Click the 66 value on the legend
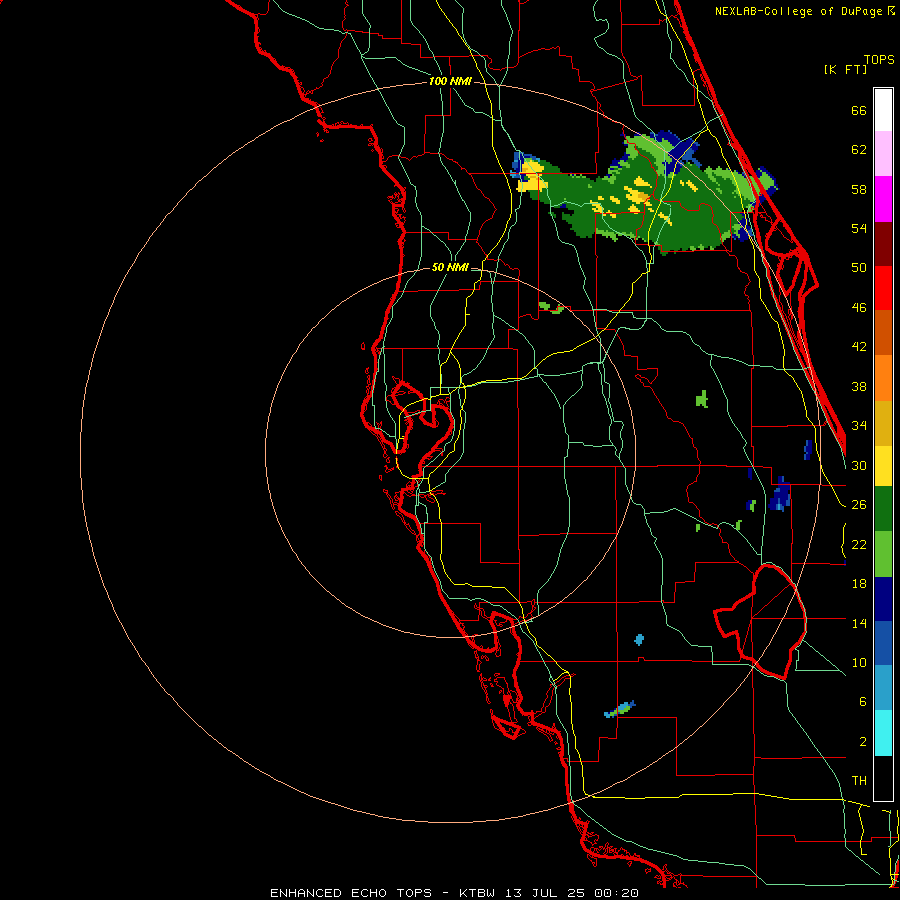900x900 pixels. coord(859,110)
